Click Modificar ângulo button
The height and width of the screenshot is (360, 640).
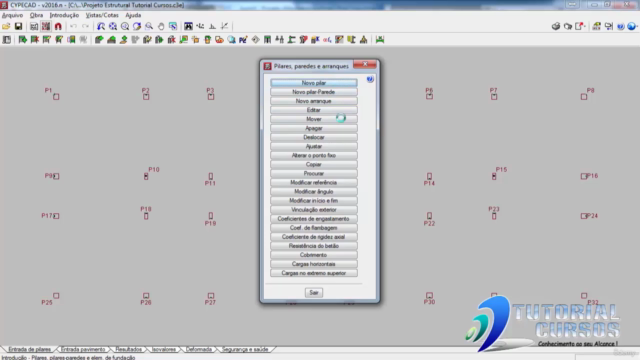point(313,191)
